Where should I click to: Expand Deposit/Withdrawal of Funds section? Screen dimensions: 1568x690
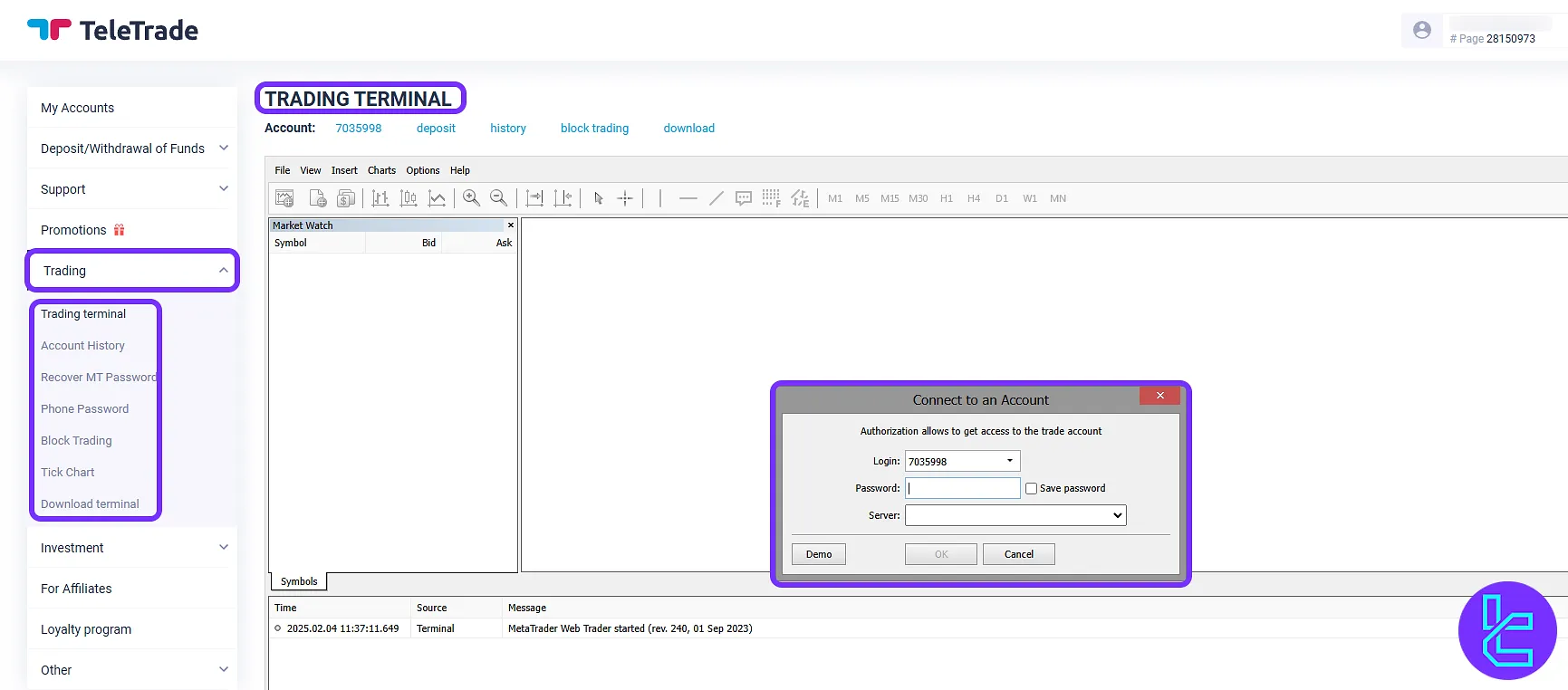(x=224, y=148)
